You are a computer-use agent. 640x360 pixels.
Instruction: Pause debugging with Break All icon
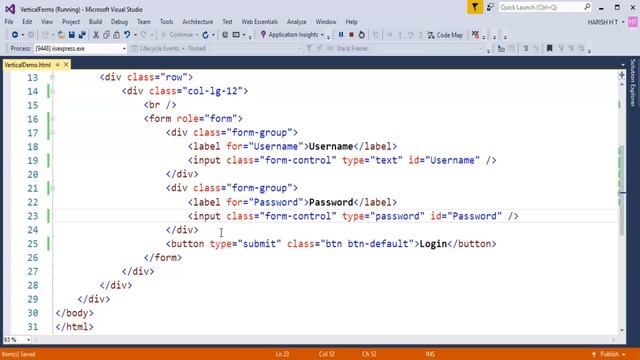point(341,35)
